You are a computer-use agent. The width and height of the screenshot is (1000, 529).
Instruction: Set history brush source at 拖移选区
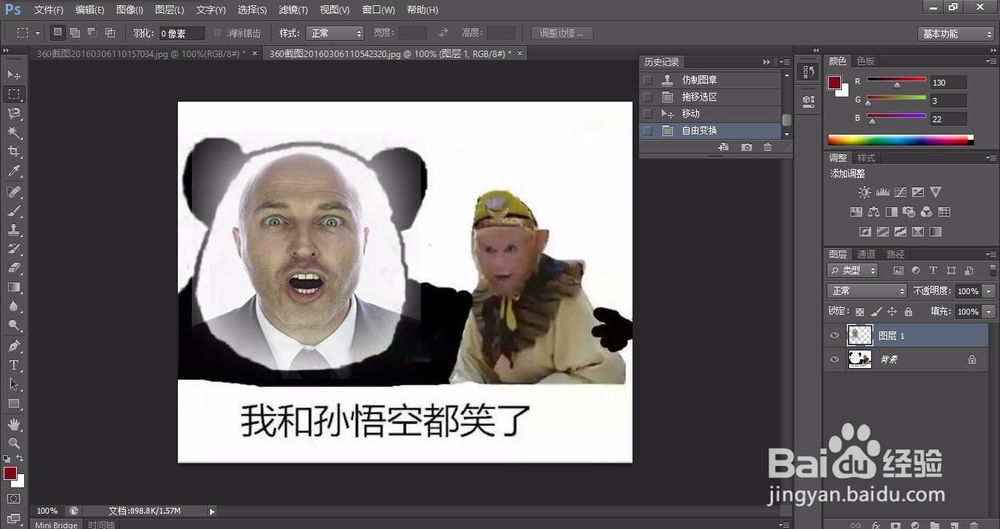(x=648, y=97)
